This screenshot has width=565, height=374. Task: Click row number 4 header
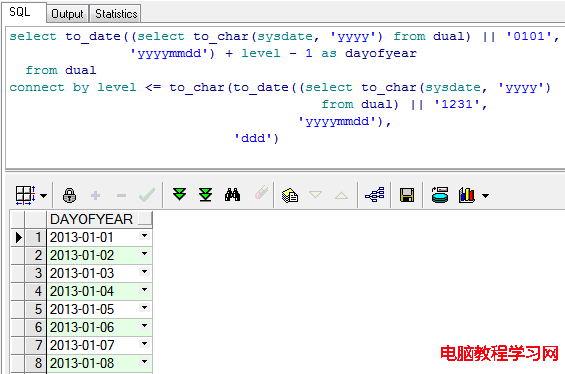(x=35, y=291)
